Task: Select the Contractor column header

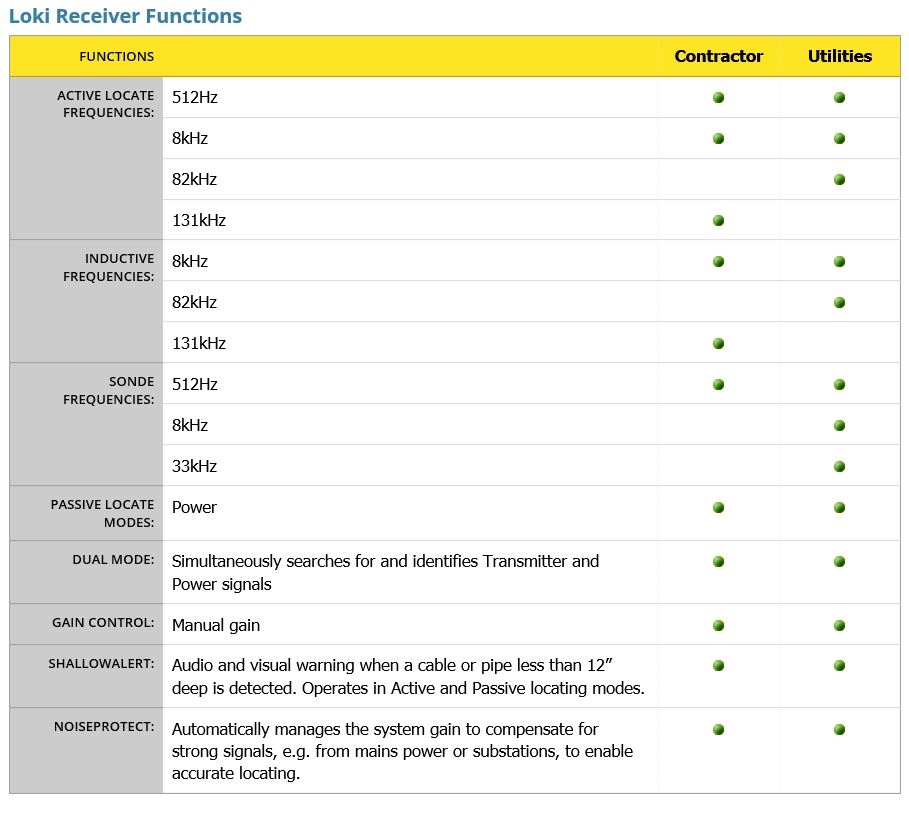Action: point(719,56)
